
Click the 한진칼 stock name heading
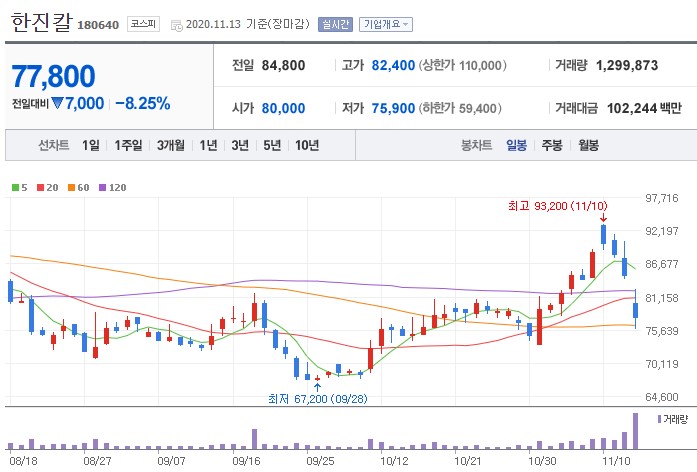click(41, 22)
